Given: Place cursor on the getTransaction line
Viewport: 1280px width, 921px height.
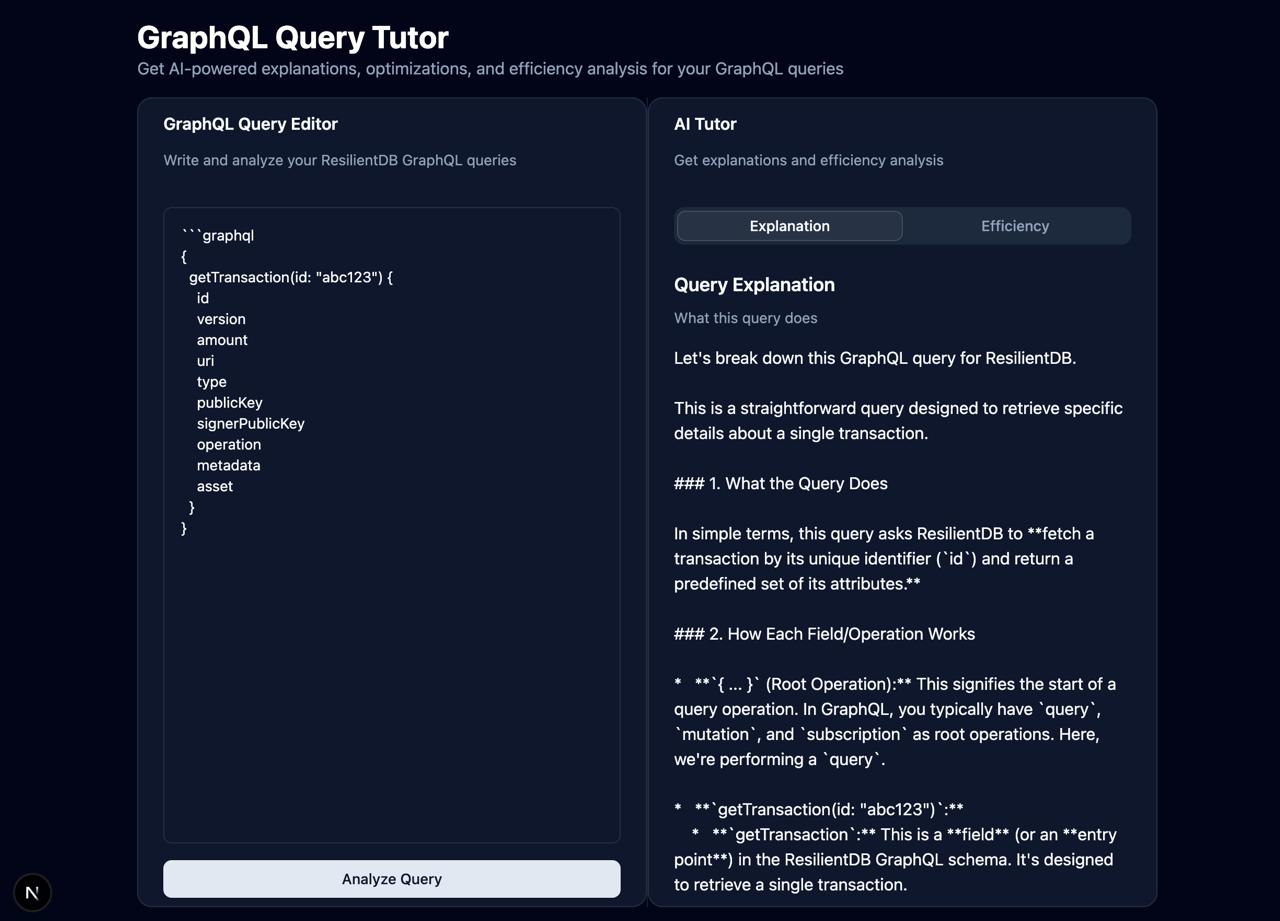Looking at the screenshot, I should click(x=290, y=277).
